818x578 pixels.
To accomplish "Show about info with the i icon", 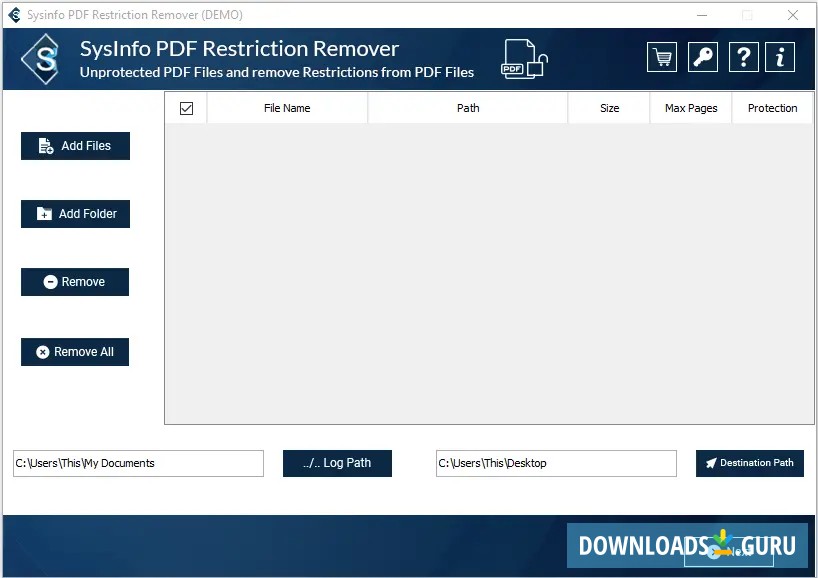I will (x=779, y=57).
